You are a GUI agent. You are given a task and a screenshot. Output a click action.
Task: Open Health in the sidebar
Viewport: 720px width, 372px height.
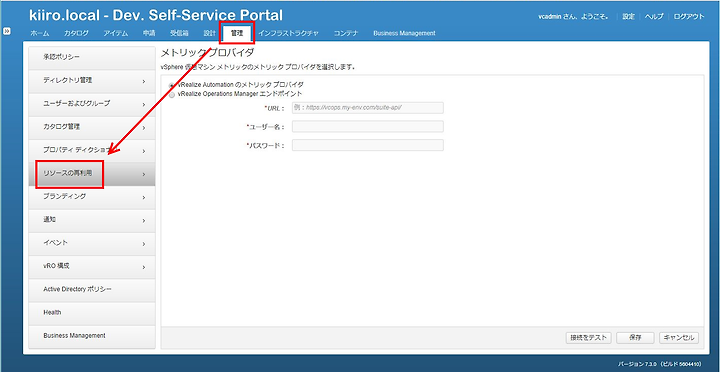[92, 313]
